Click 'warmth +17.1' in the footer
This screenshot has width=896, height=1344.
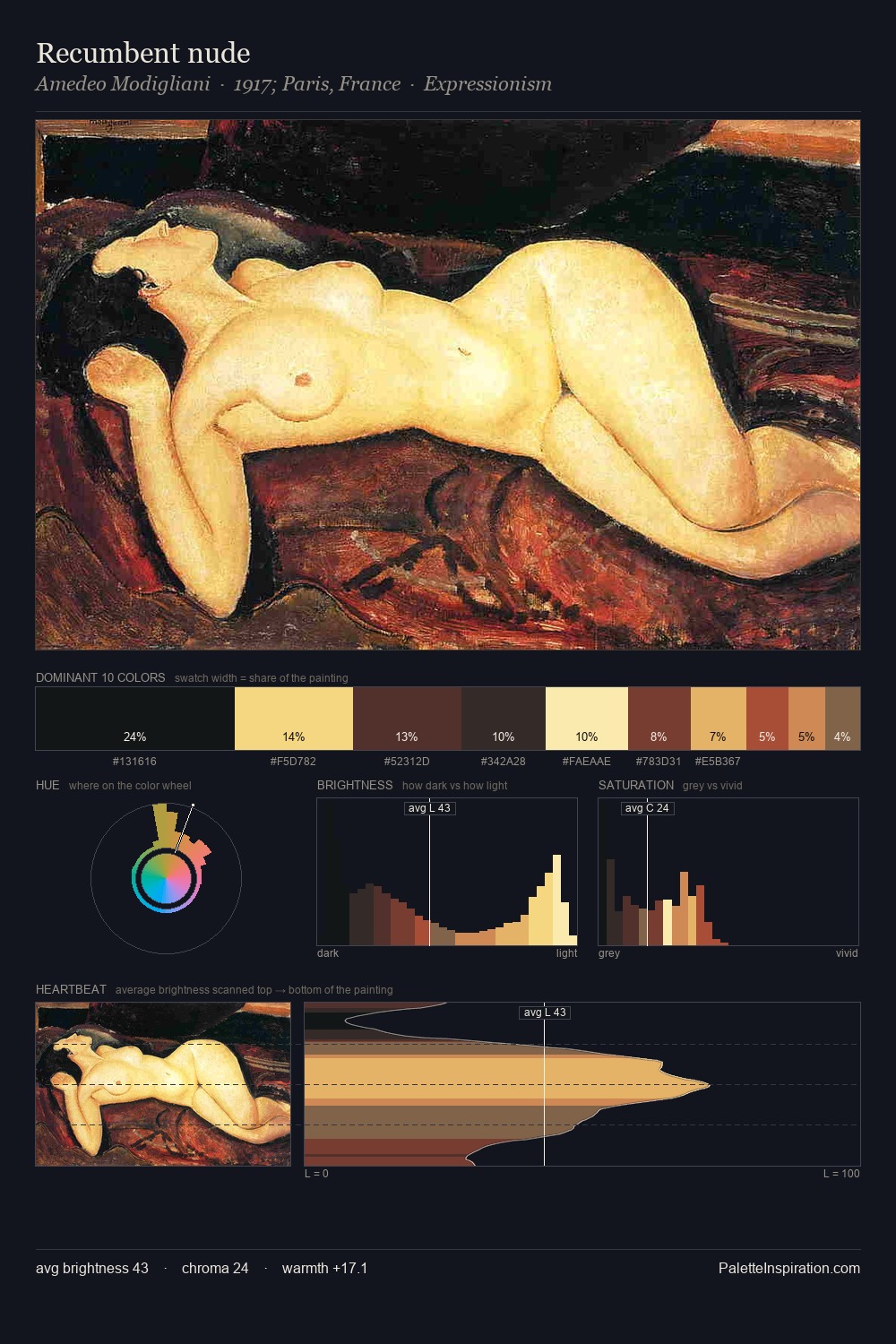click(325, 1269)
